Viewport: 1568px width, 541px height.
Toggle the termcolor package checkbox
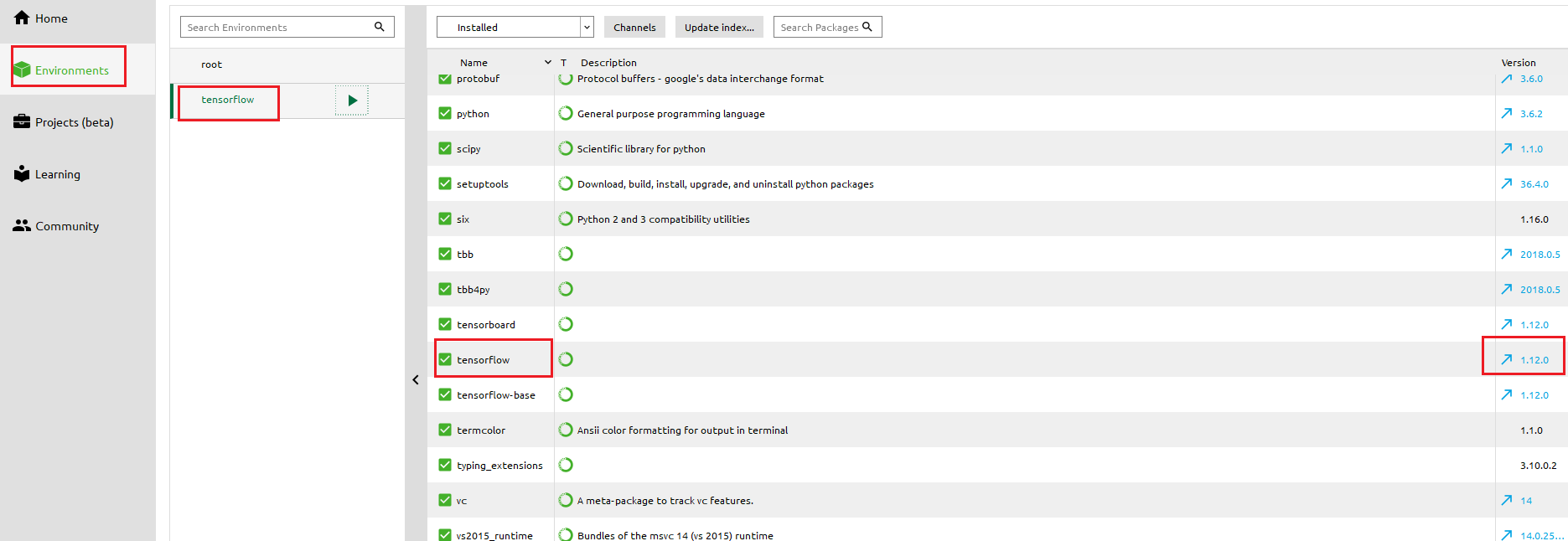coord(445,430)
